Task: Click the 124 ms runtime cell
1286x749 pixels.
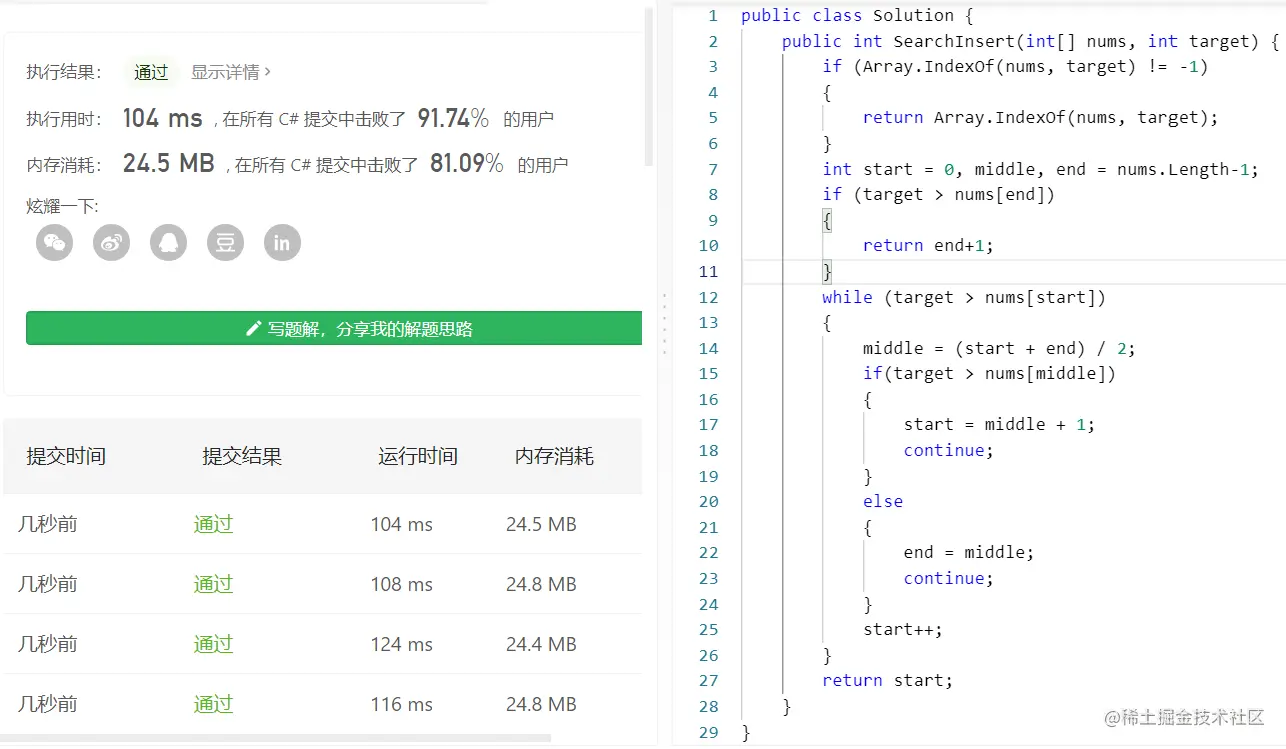Action: pos(401,644)
